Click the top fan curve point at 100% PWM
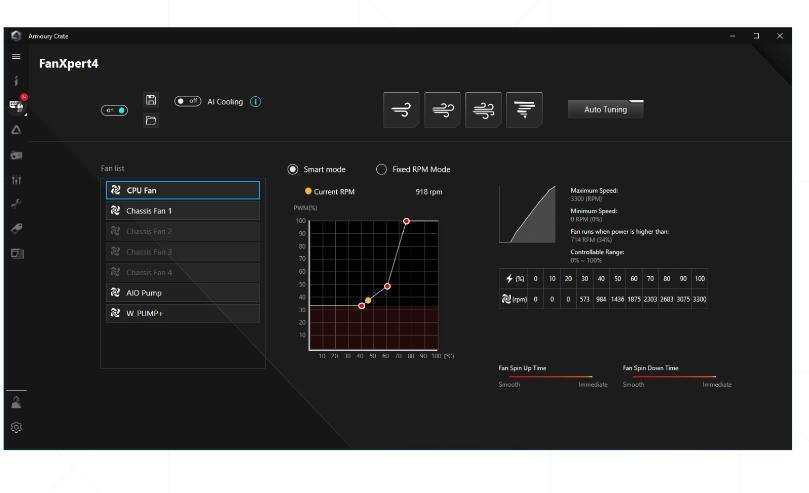Screen dimensions: 809x493 407,221
